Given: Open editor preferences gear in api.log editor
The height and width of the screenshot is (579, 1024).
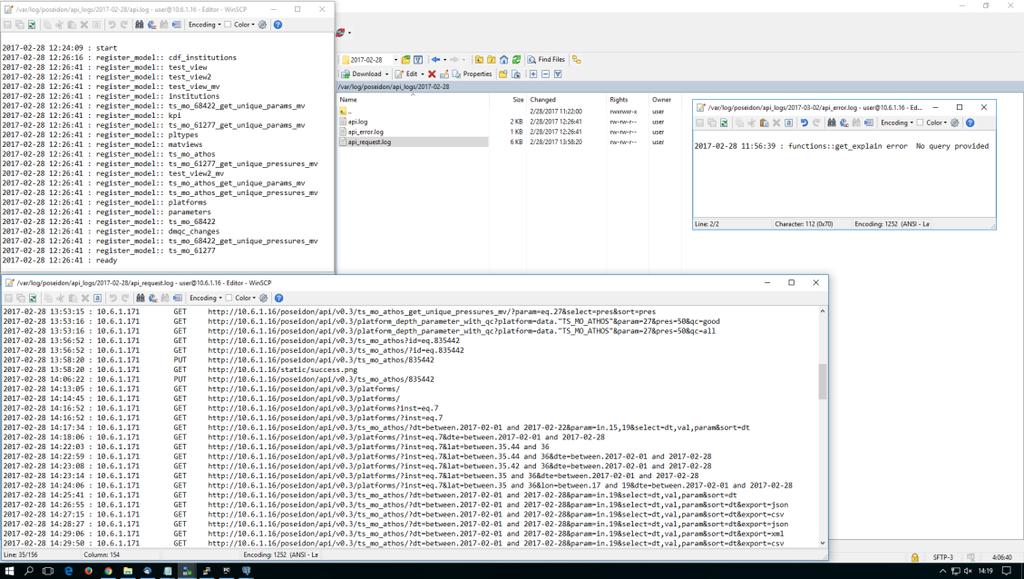Looking at the screenshot, I should click(x=263, y=25).
